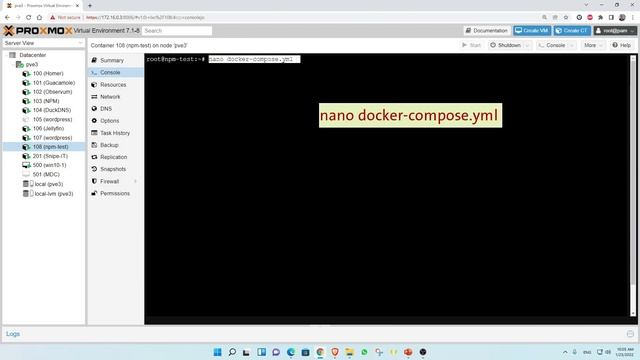Click the Proxmox search field
The width and height of the screenshot is (640, 360).
(x=177, y=31)
